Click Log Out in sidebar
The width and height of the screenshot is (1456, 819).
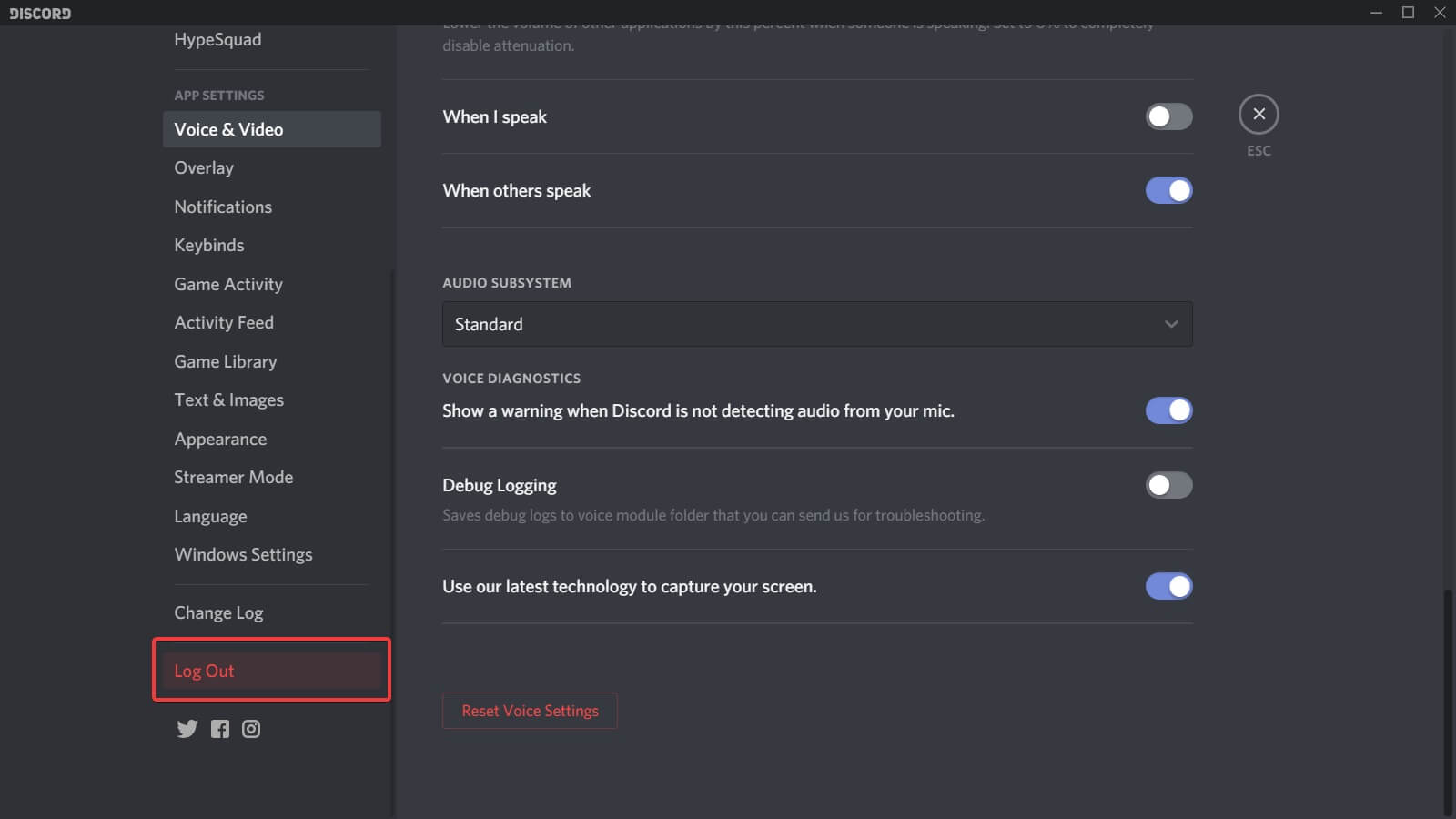(271, 671)
